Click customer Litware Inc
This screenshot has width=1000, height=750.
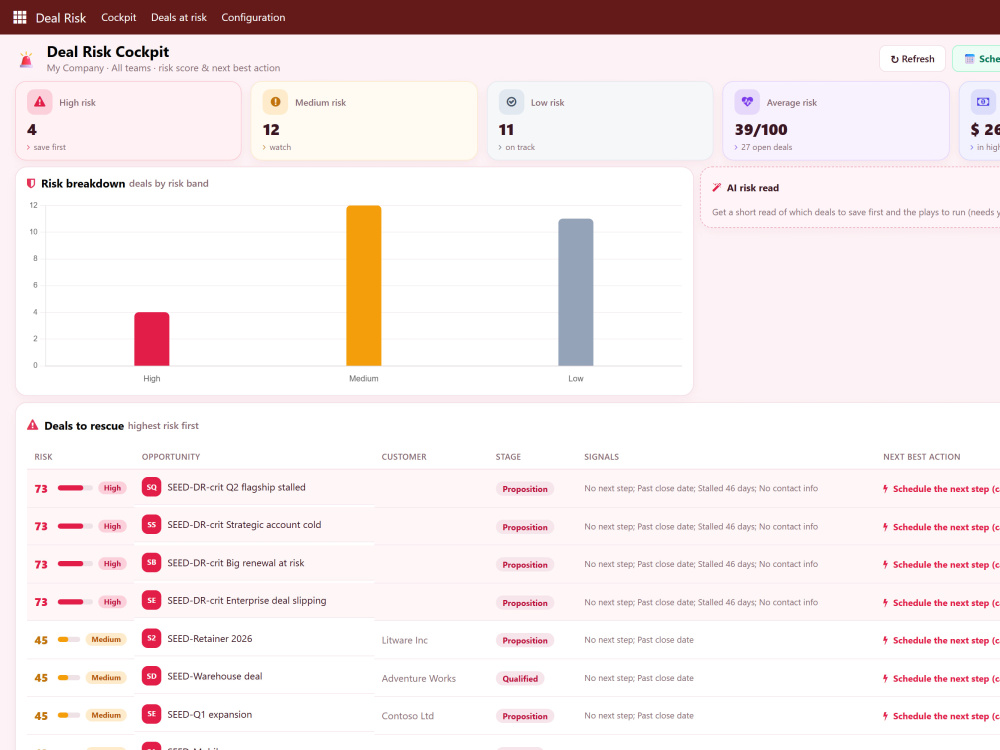404,640
